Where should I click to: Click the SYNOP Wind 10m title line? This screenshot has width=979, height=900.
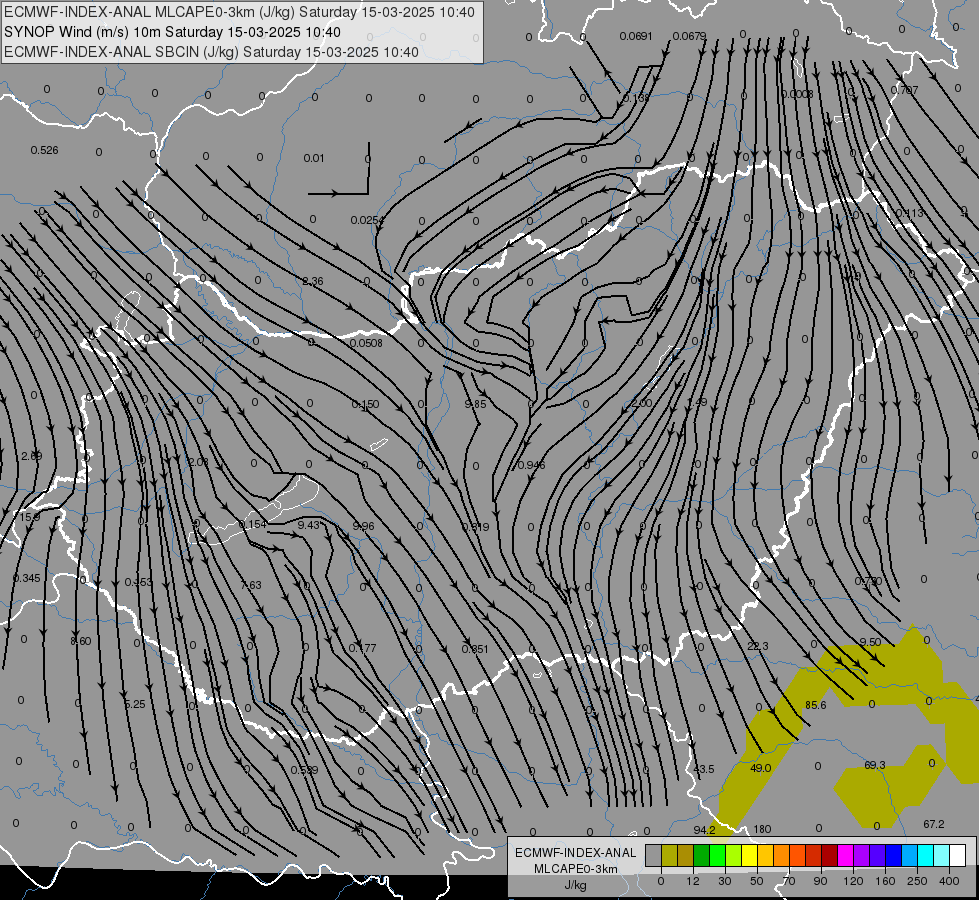[x=172, y=32]
